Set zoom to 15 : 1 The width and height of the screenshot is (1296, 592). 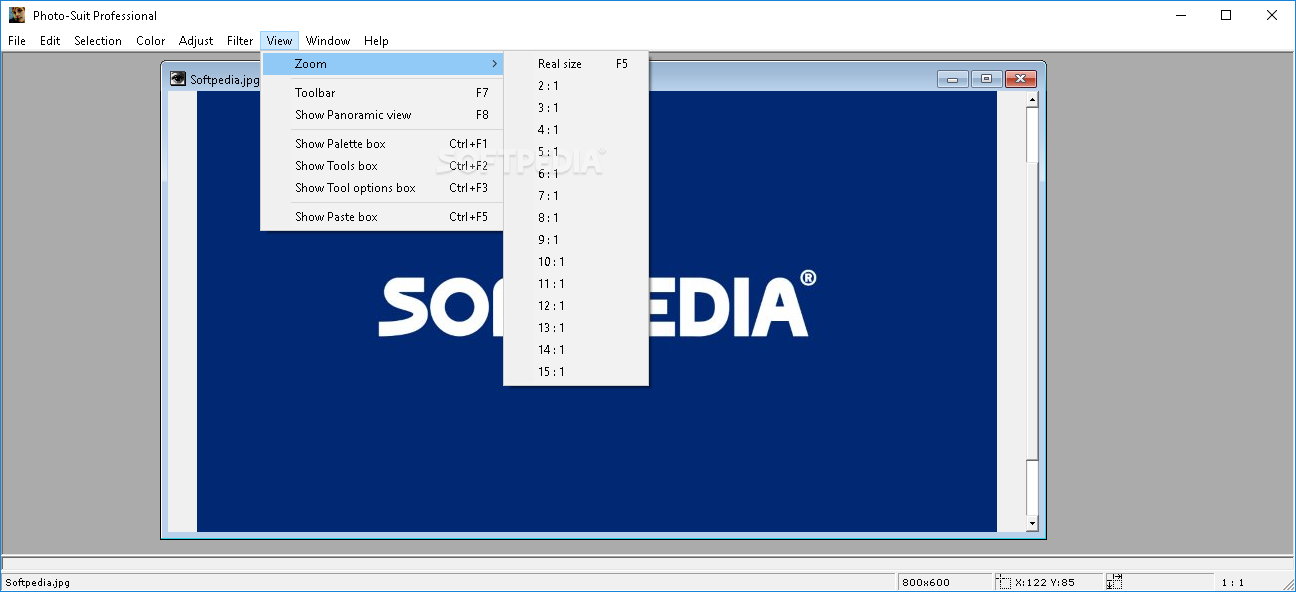pos(576,372)
